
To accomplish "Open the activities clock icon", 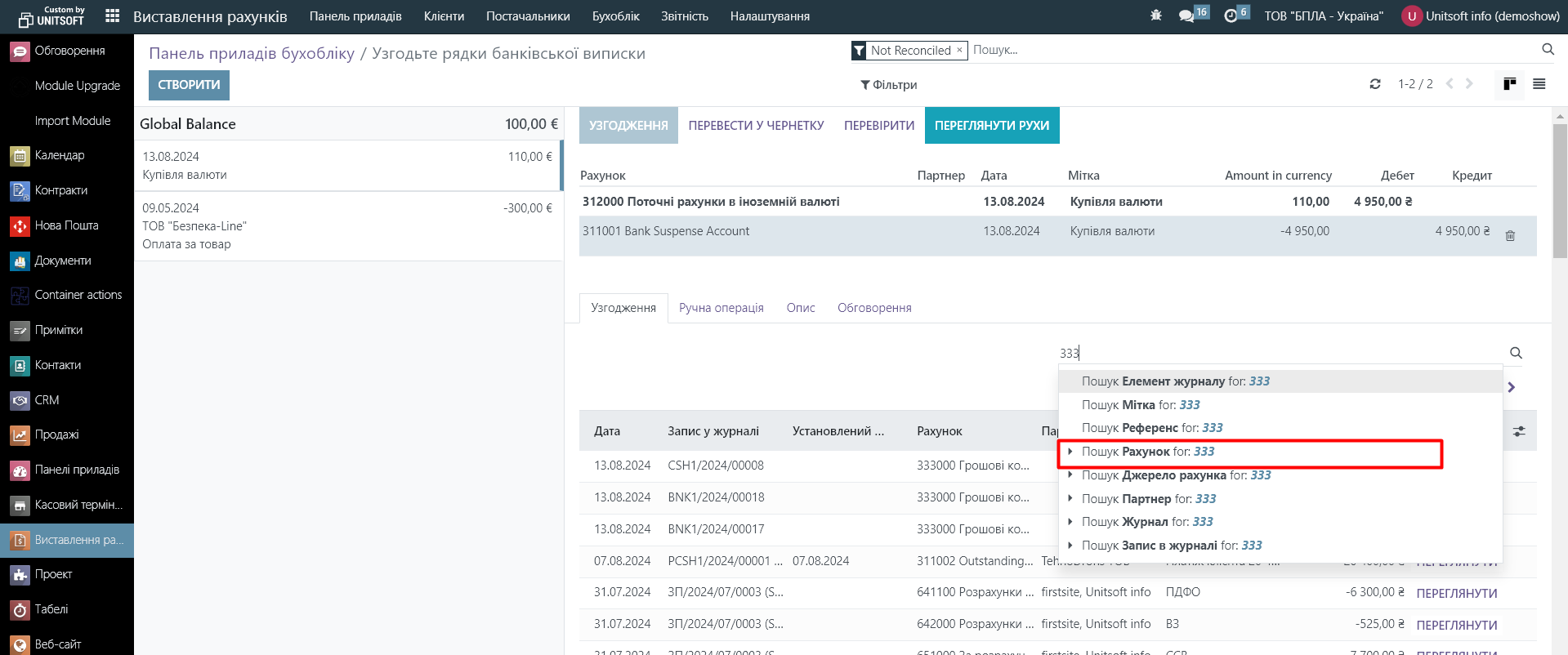I will pos(1231,16).
